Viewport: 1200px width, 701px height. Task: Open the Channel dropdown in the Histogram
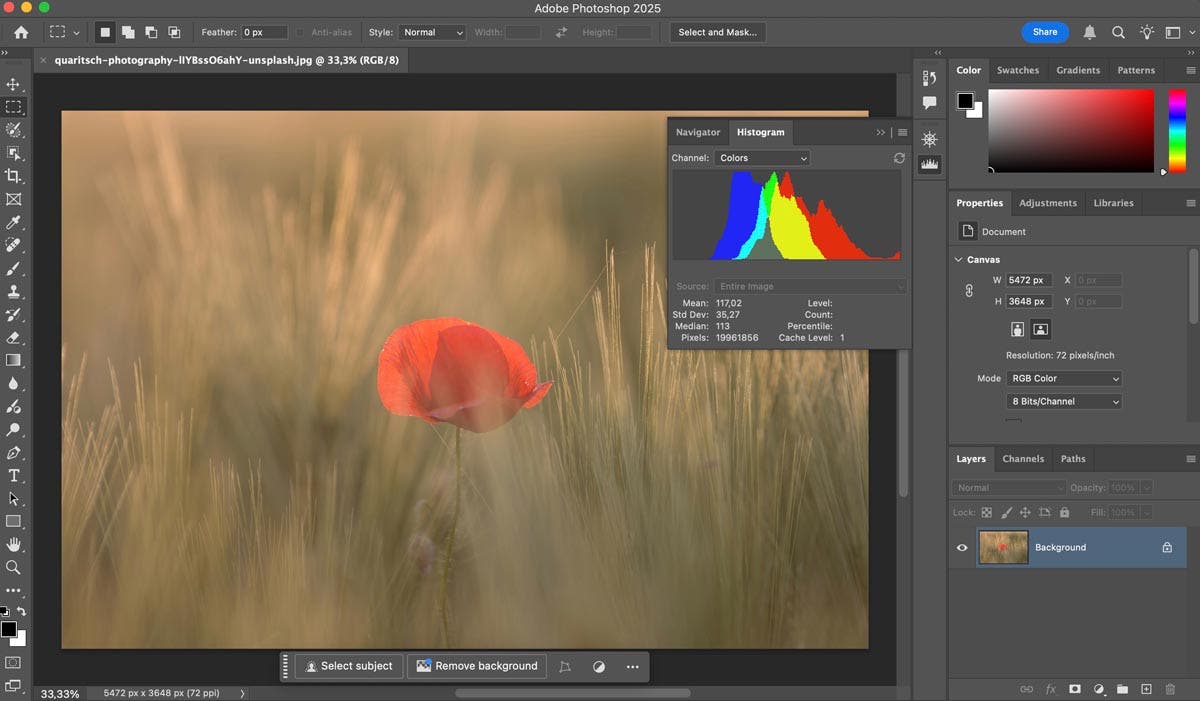(761, 157)
